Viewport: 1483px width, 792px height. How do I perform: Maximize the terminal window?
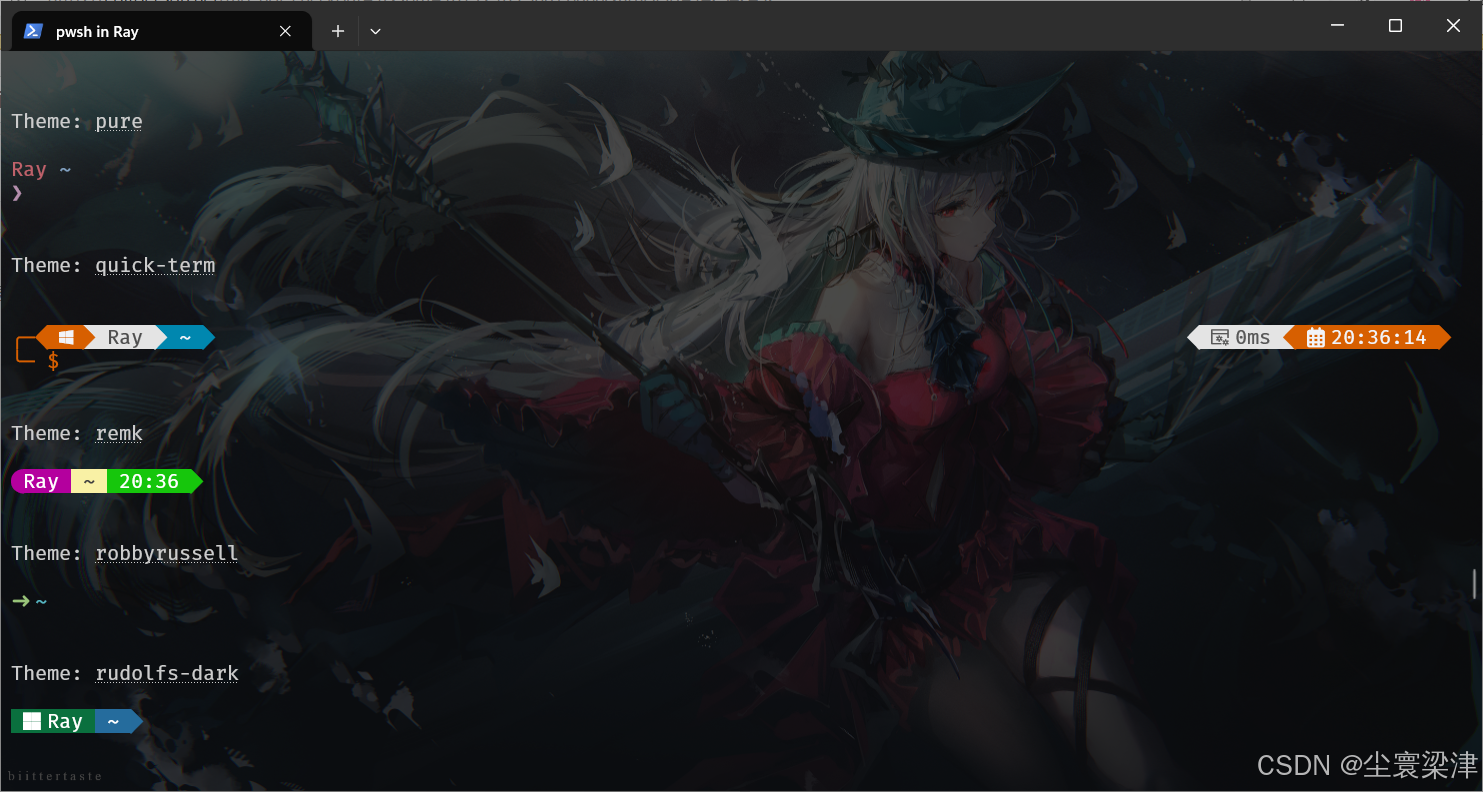(x=1395, y=26)
